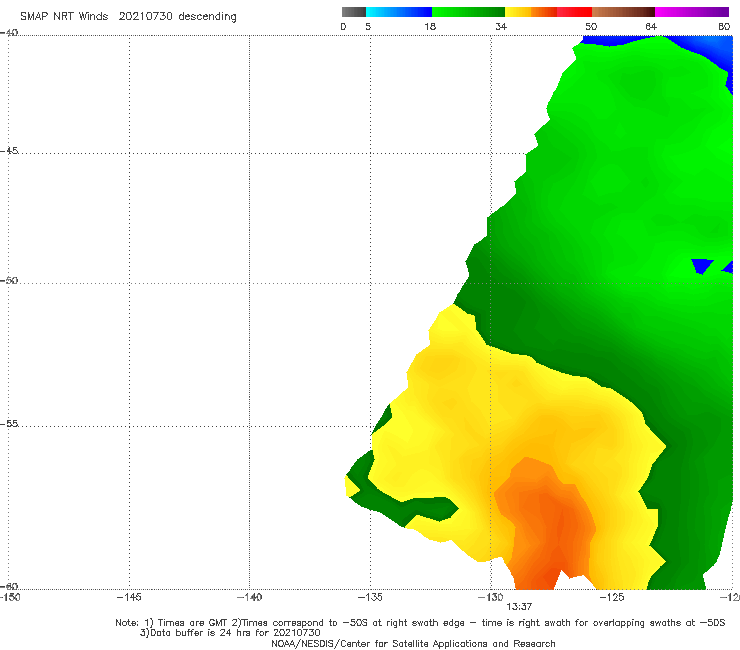740x650 pixels.
Task: Click the longitude axis label '-130'
Action: click(491, 597)
